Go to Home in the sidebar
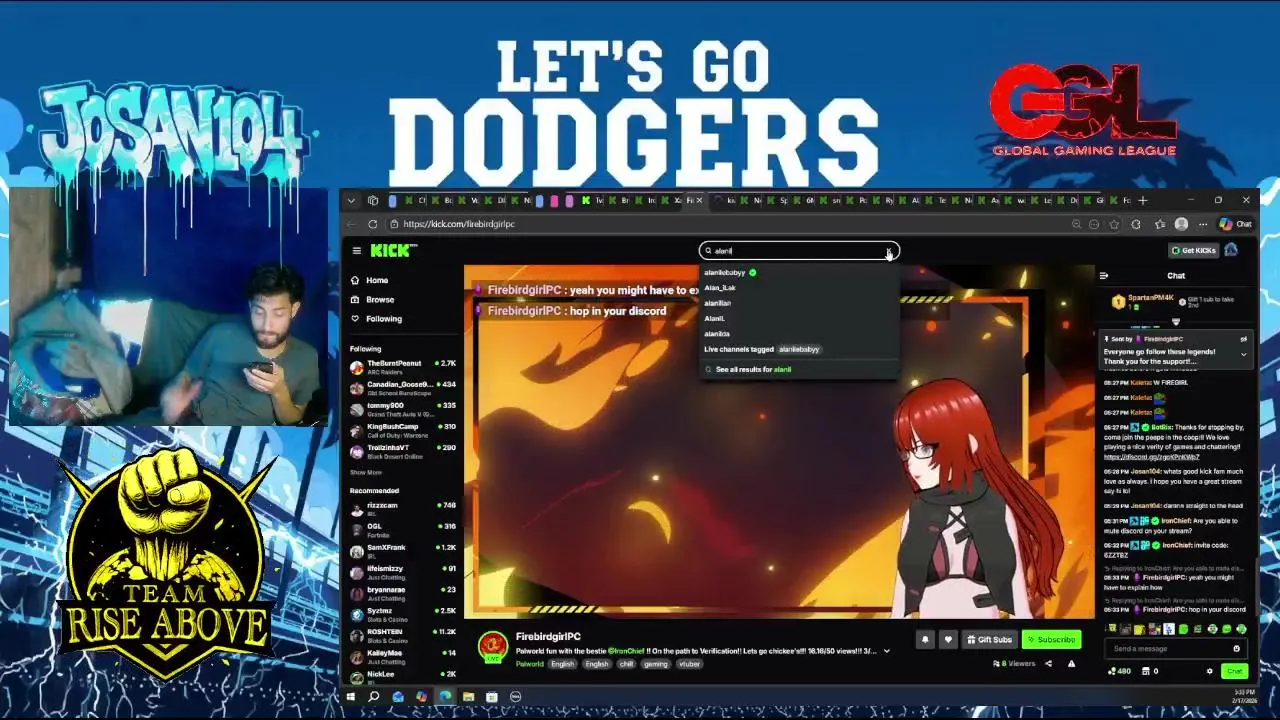 click(369, 280)
